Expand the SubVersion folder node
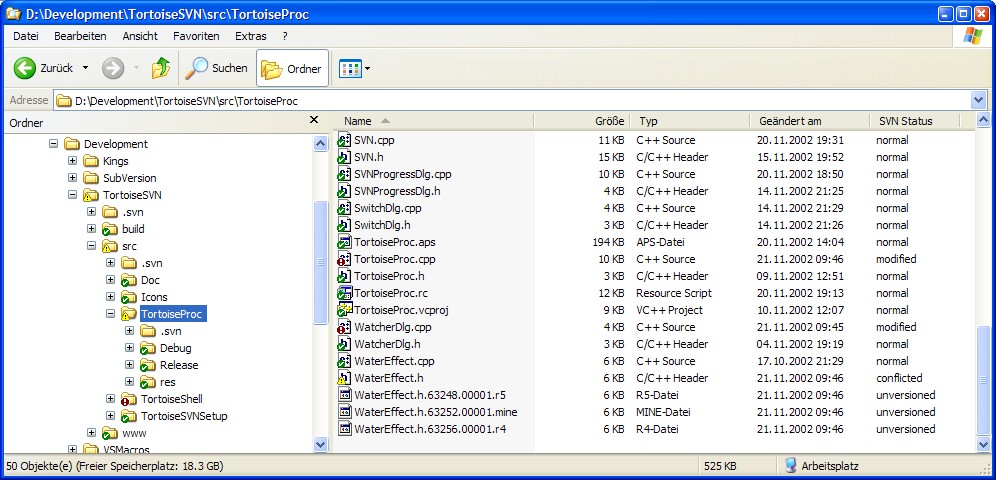Screen dimensions: 996x480 click(72, 178)
